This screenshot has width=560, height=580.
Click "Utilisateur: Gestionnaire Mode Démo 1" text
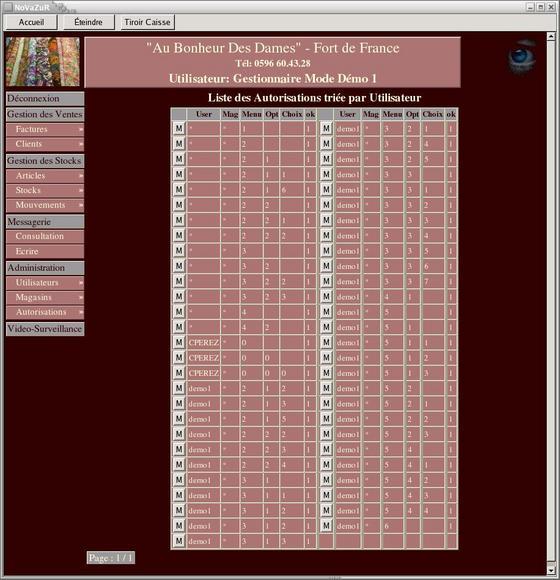coord(273,78)
